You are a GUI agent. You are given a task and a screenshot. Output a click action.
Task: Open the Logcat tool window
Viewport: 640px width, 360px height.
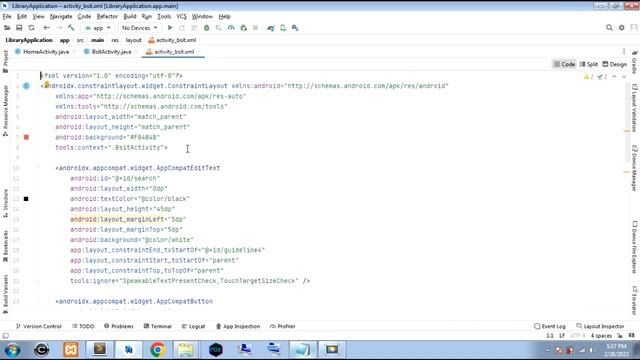193,326
